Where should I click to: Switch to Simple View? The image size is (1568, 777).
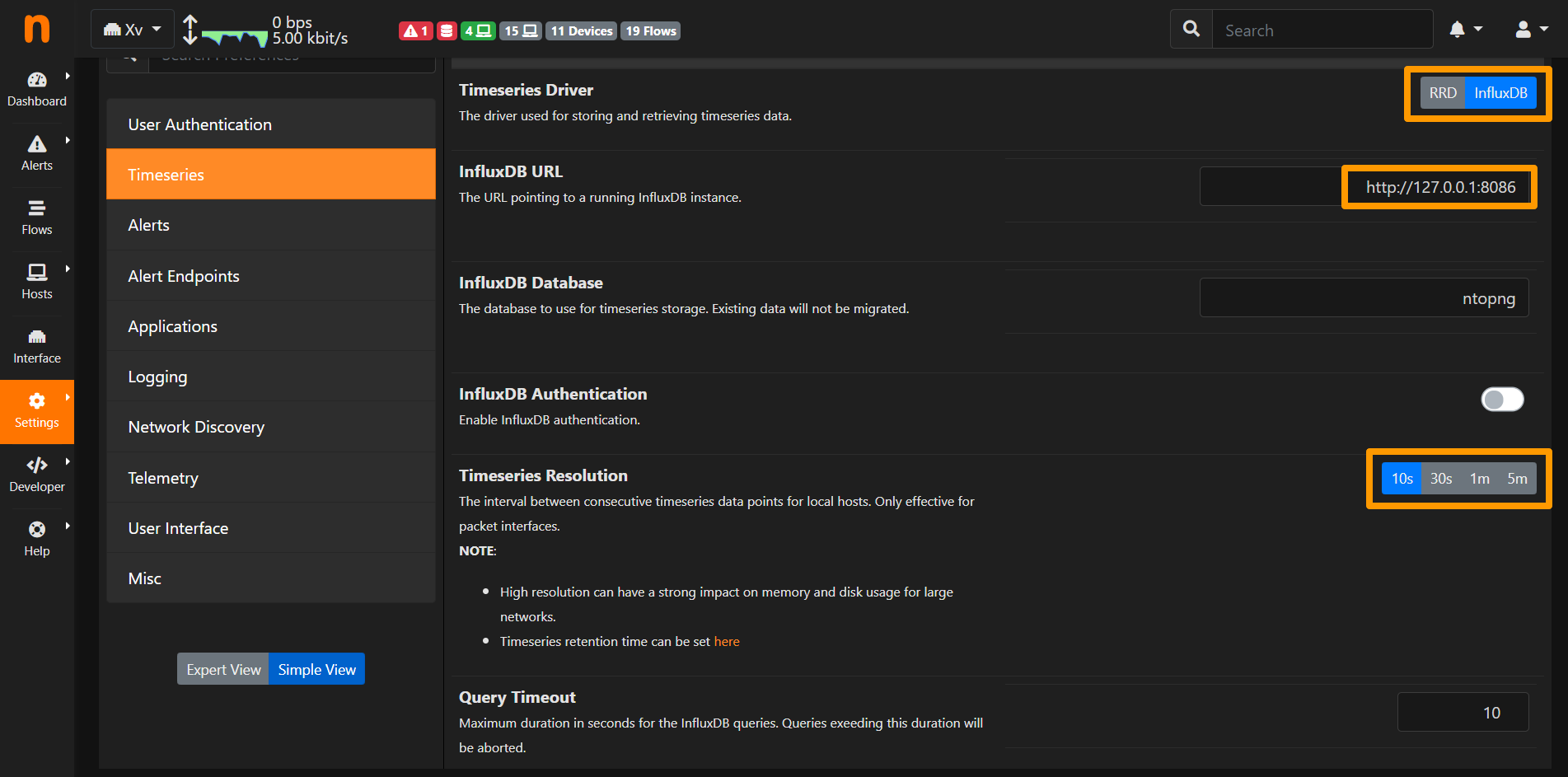click(x=317, y=670)
